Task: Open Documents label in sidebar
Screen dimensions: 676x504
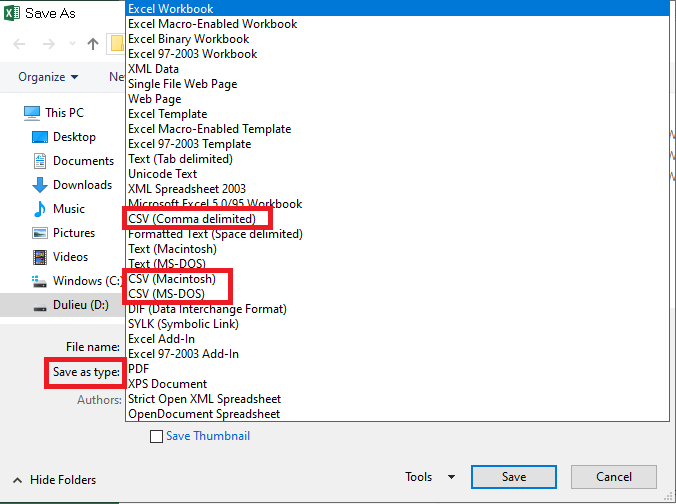Action: point(83,161)
